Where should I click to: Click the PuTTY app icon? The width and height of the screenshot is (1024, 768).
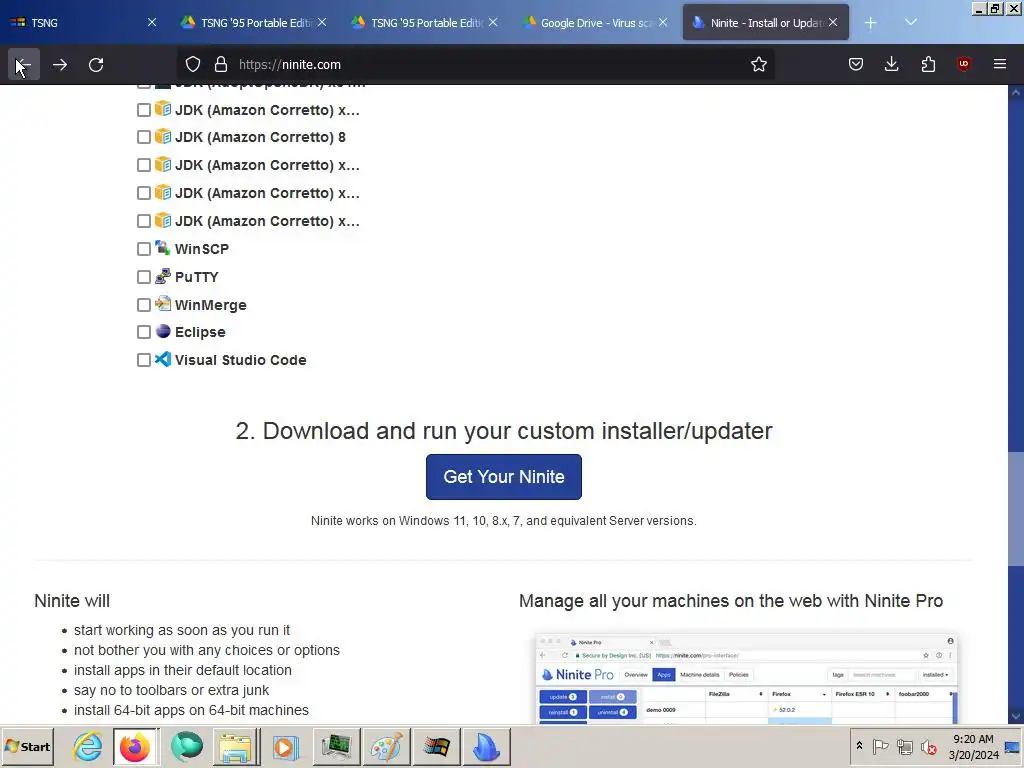(163, 276)
